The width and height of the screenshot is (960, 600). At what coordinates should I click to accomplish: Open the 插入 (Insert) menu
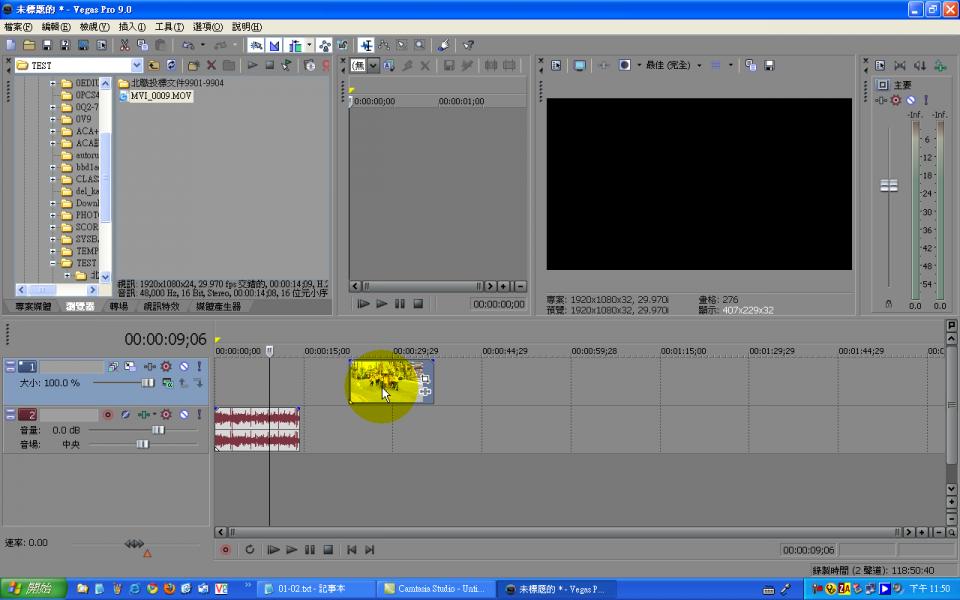(132, 27)
